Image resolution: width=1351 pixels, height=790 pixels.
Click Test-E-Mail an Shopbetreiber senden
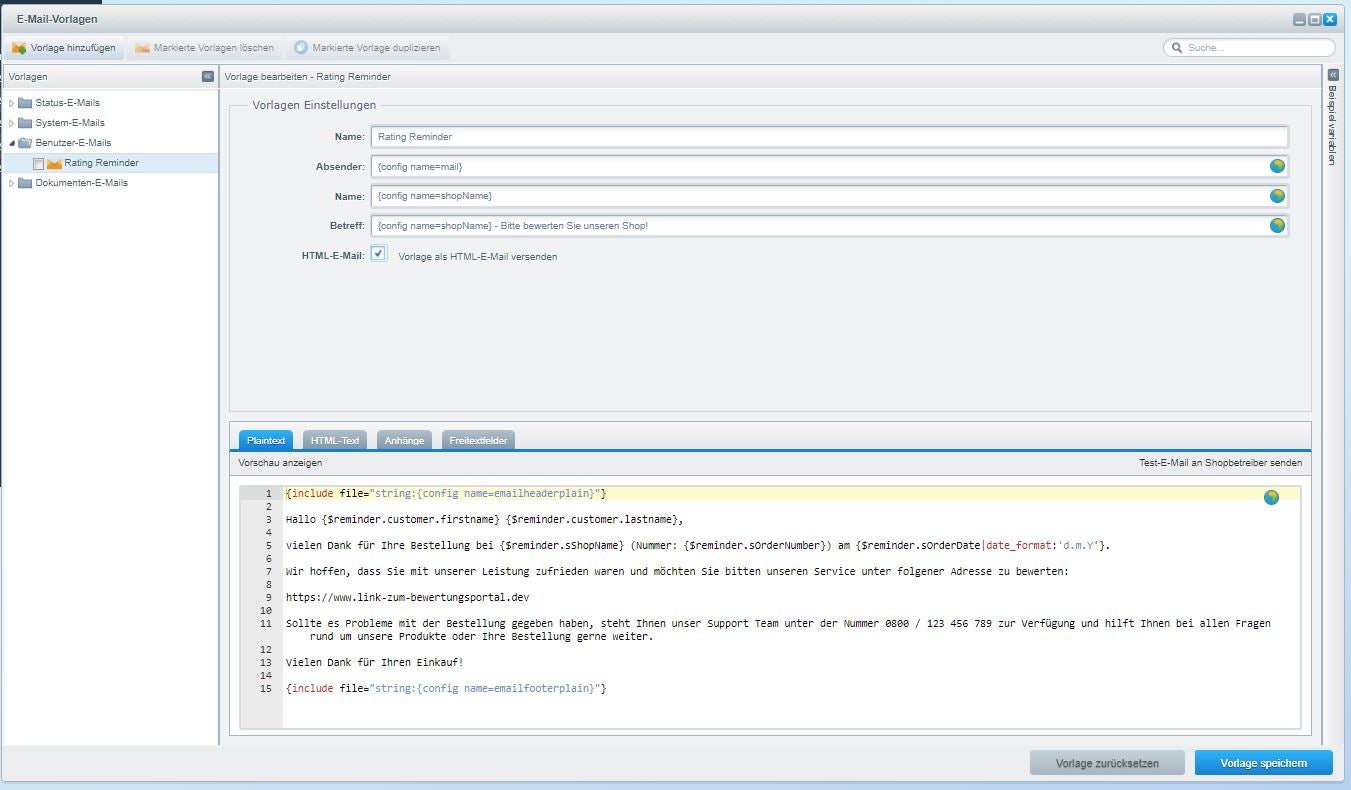[x=1220, y=463]
